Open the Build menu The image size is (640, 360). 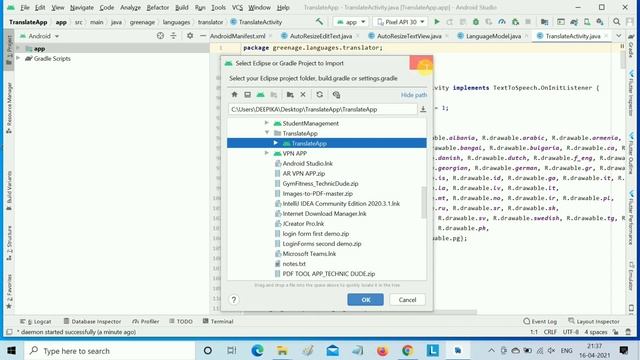182,7
